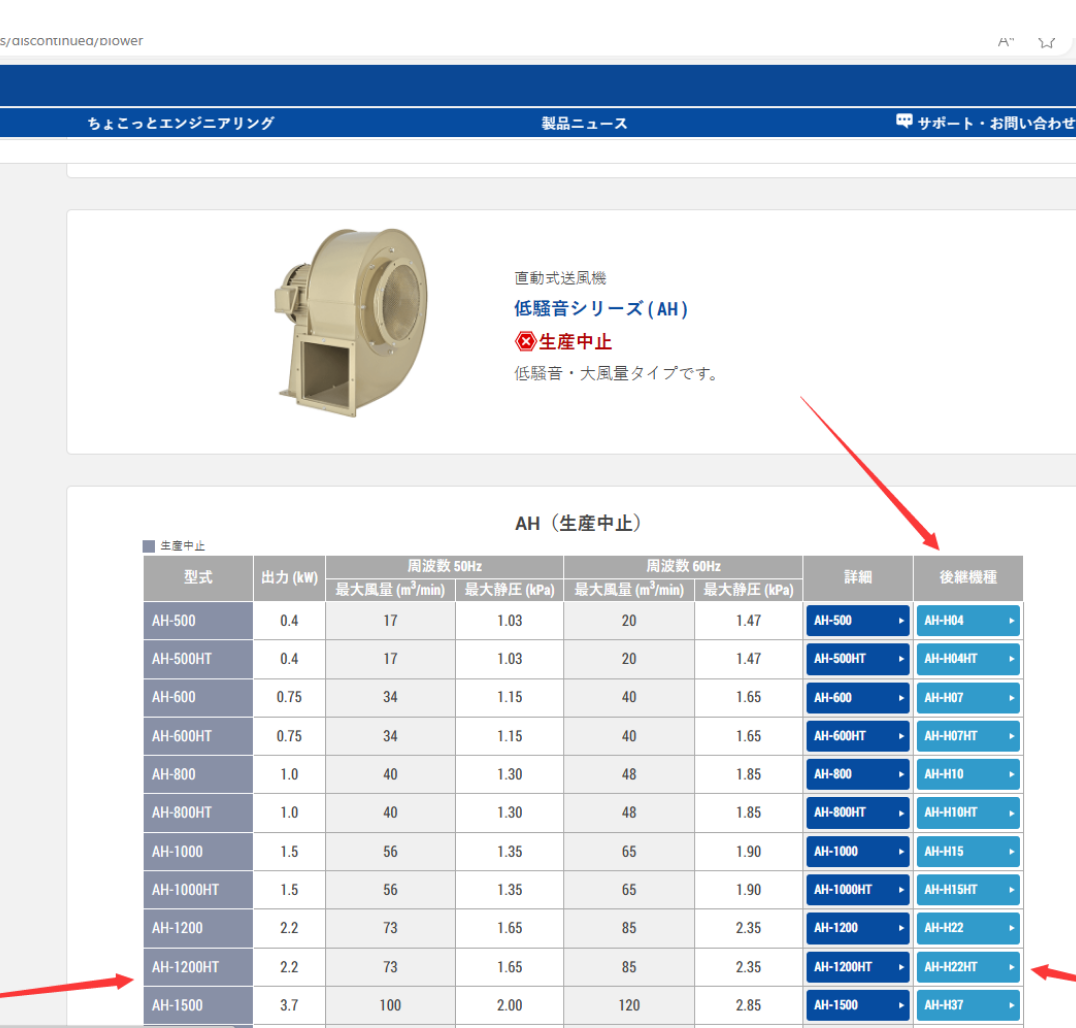
Task: Go to successor model AH-H04
Action: (x=967, y=621)
